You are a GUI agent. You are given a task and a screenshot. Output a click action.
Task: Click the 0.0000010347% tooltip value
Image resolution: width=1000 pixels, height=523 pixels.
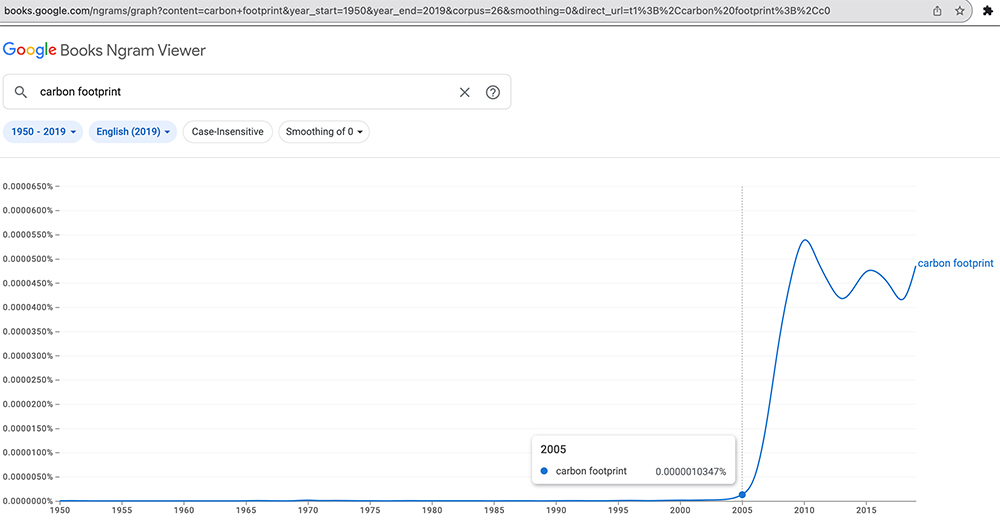pos(691,472)
